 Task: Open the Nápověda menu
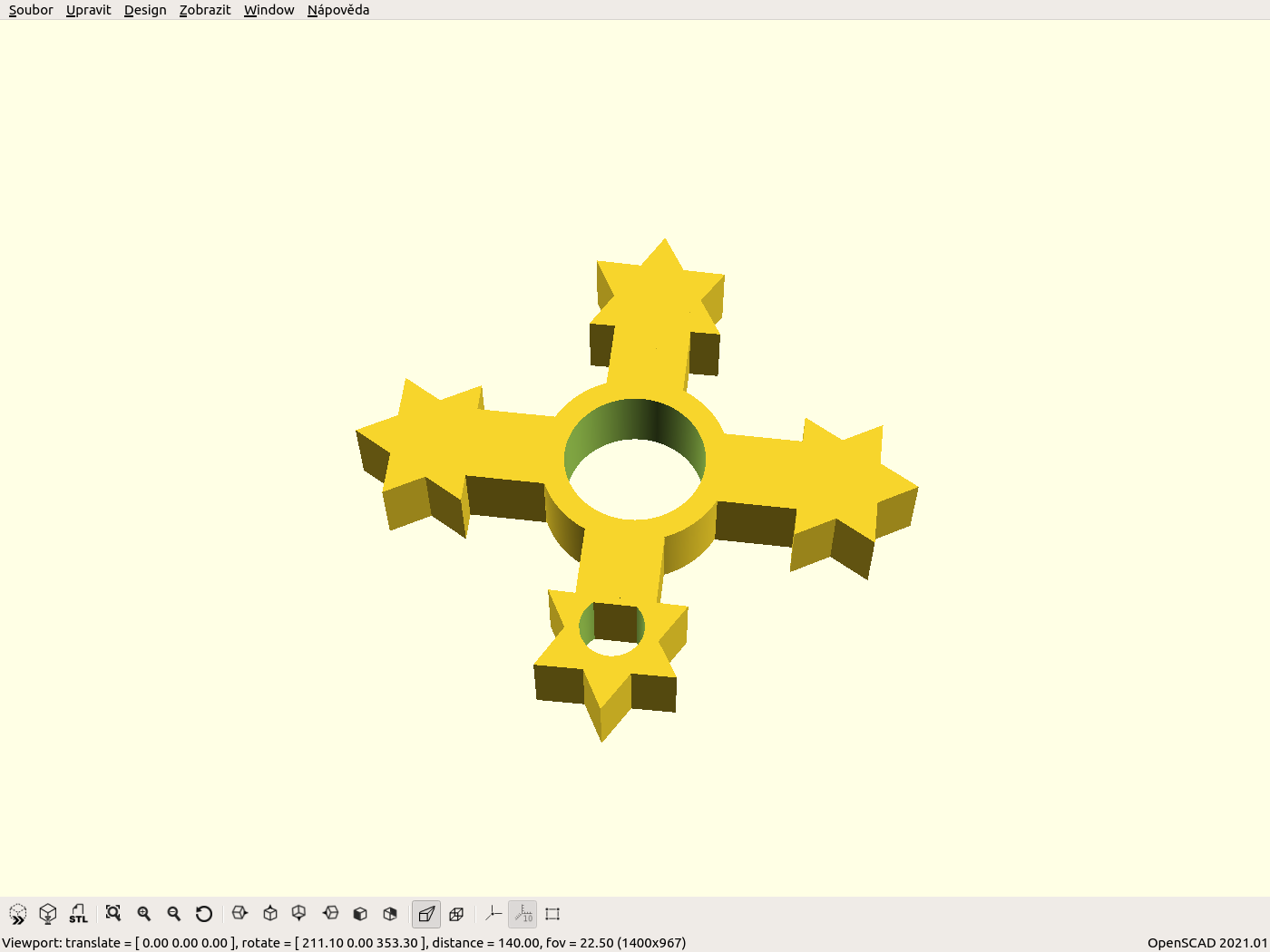coord(338,10)
